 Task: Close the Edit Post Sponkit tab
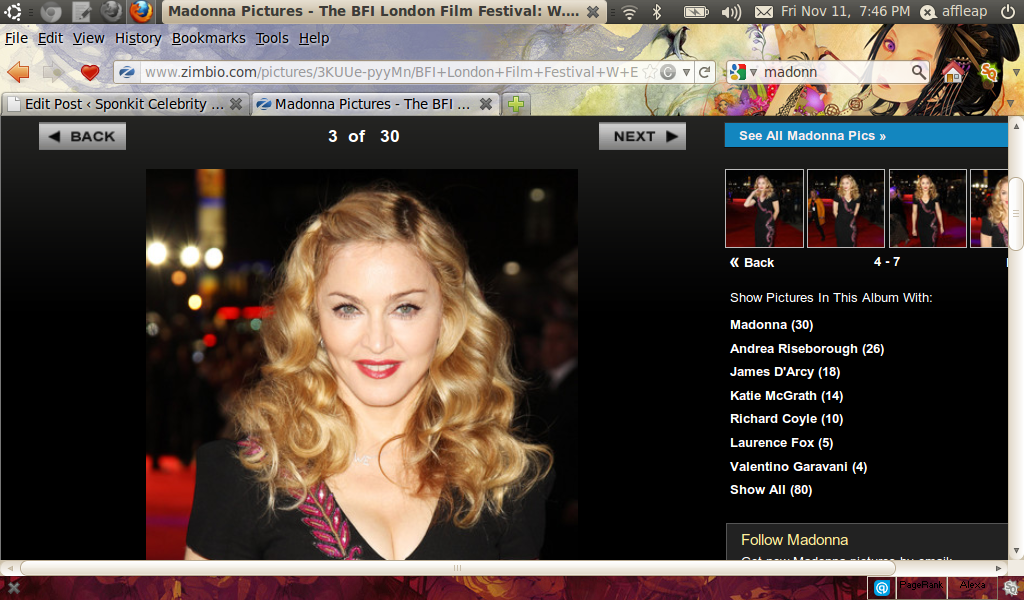point(236,104)
